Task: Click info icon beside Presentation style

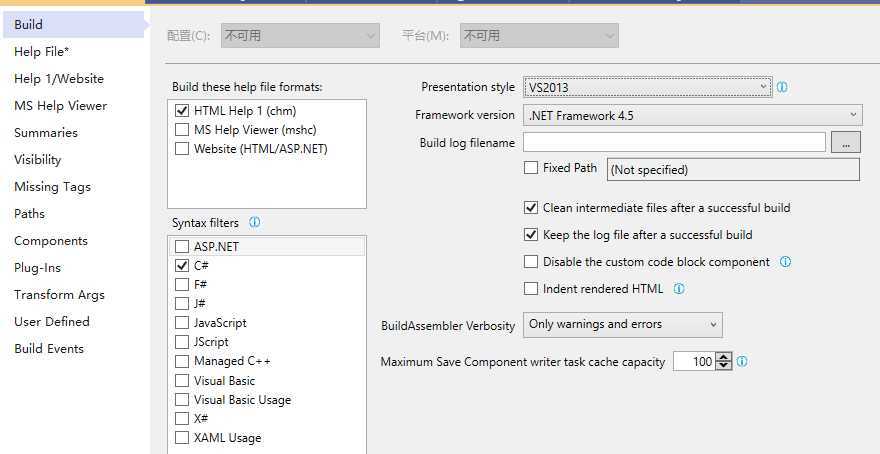Action: point(782,87)
